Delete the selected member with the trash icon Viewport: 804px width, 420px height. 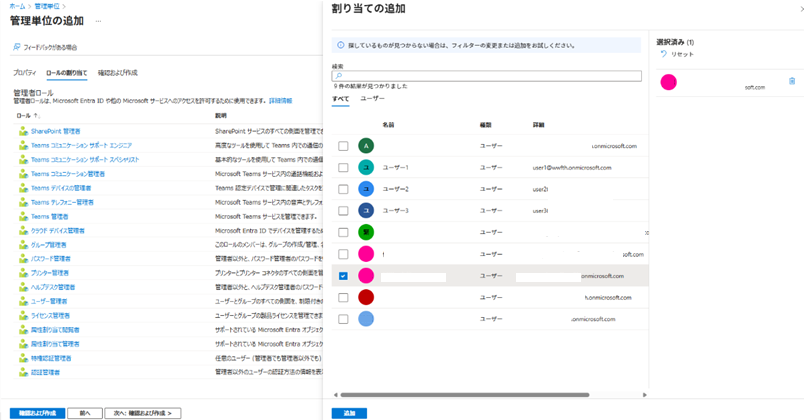792,82
